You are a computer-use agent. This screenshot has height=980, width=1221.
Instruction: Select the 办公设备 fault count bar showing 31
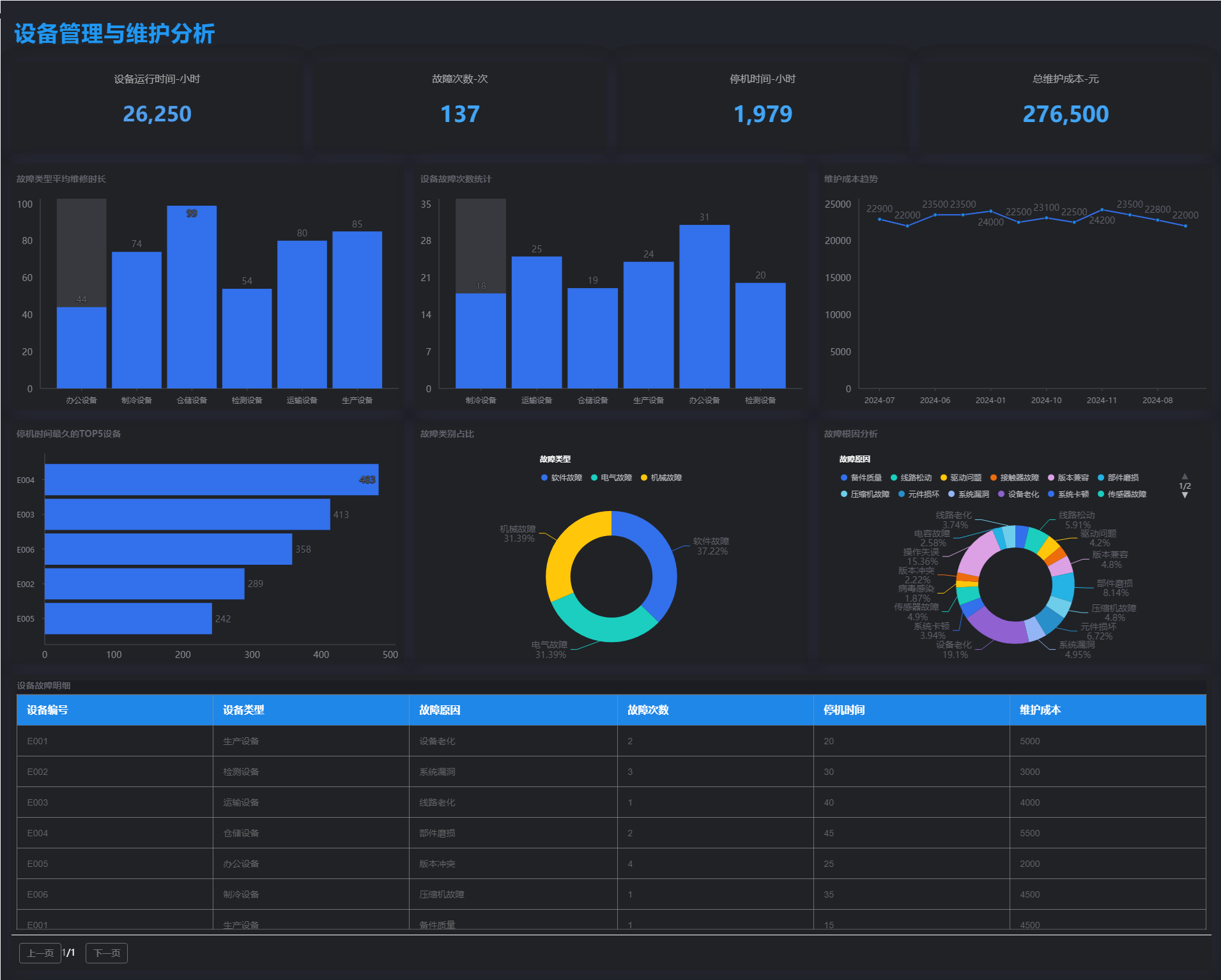coord(704,307)
